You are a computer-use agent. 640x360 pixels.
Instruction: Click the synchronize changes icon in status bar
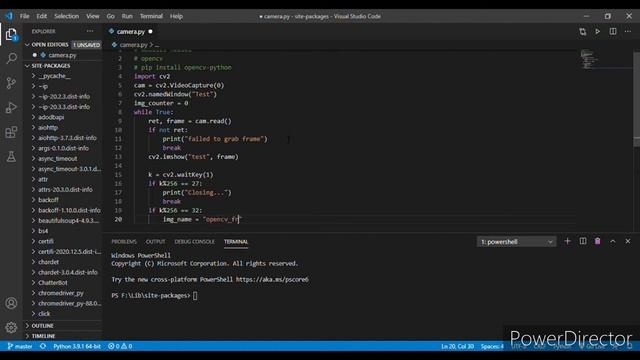pos(43,346)
